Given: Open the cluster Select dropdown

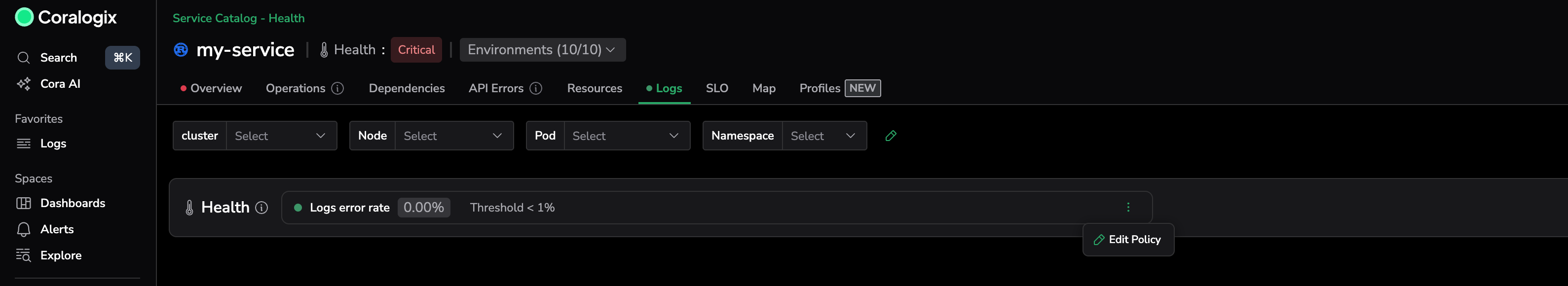Looking at the screenshot, I should (x=281, y=136).
